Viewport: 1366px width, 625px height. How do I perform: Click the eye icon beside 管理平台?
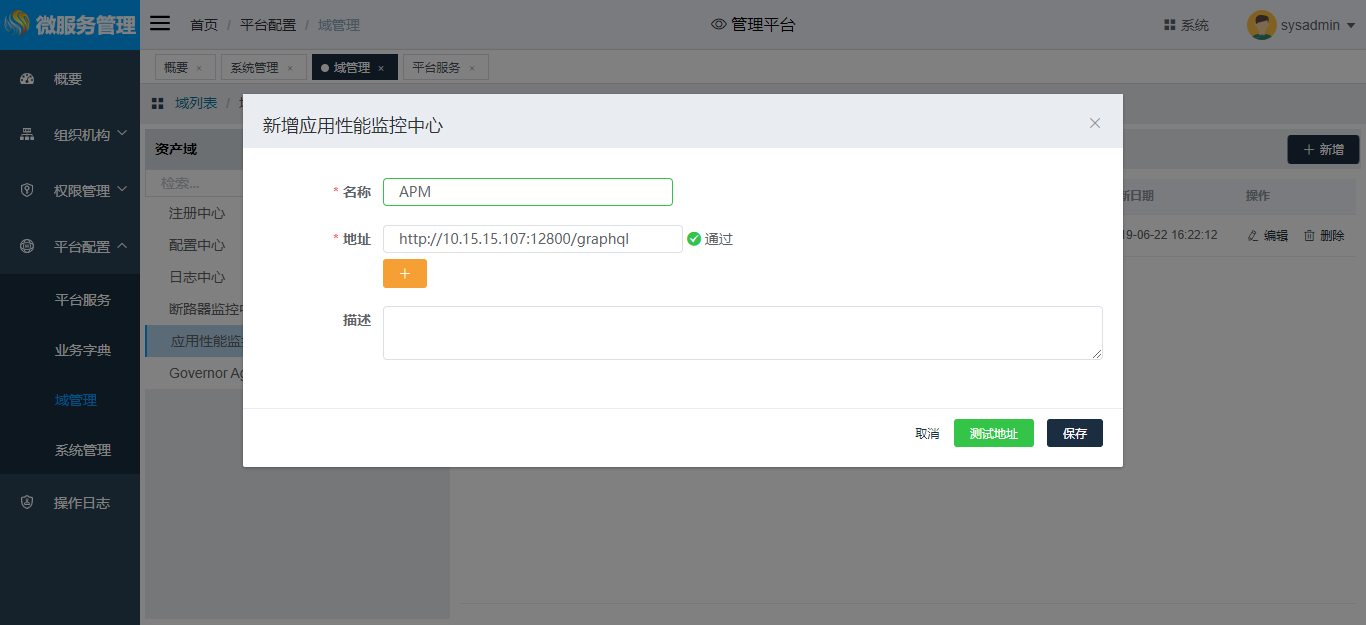[718, 25]
